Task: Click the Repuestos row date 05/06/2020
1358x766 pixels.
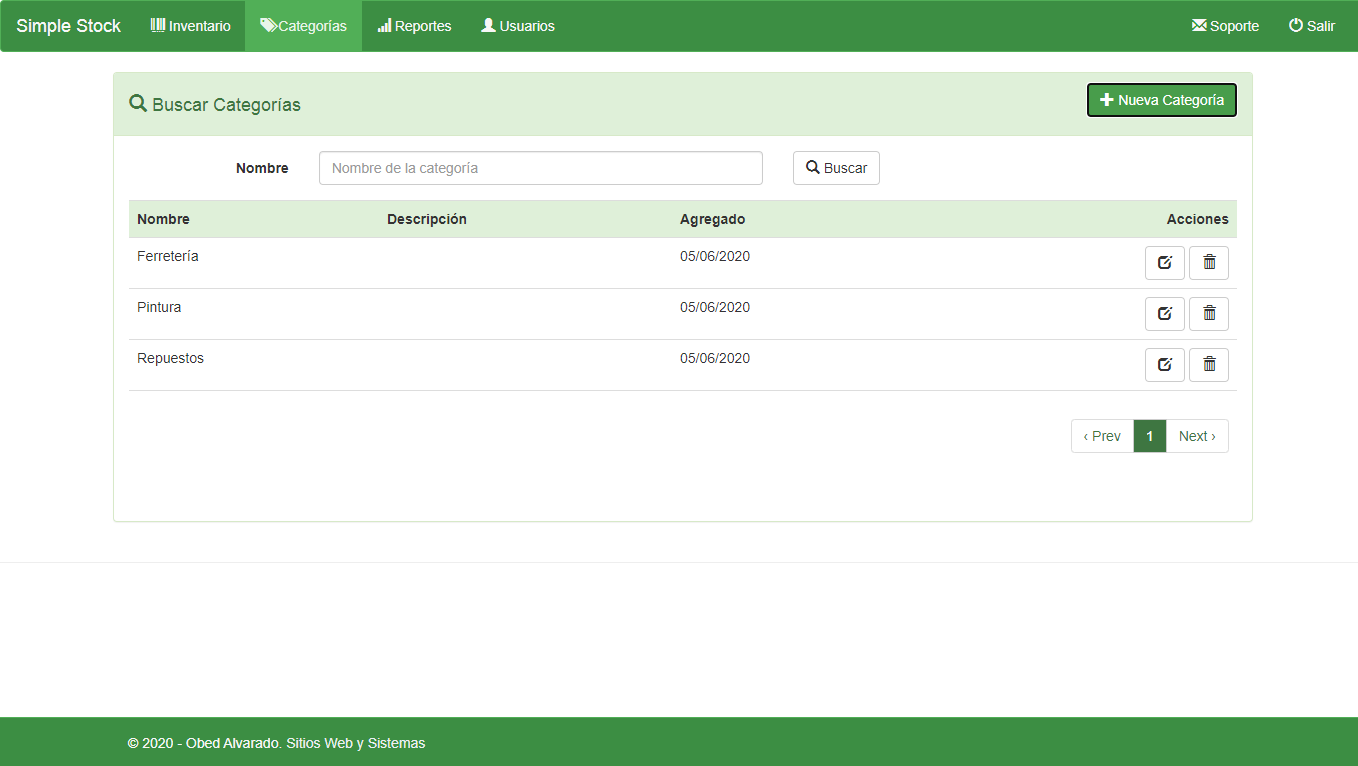Action: point(715,358)
